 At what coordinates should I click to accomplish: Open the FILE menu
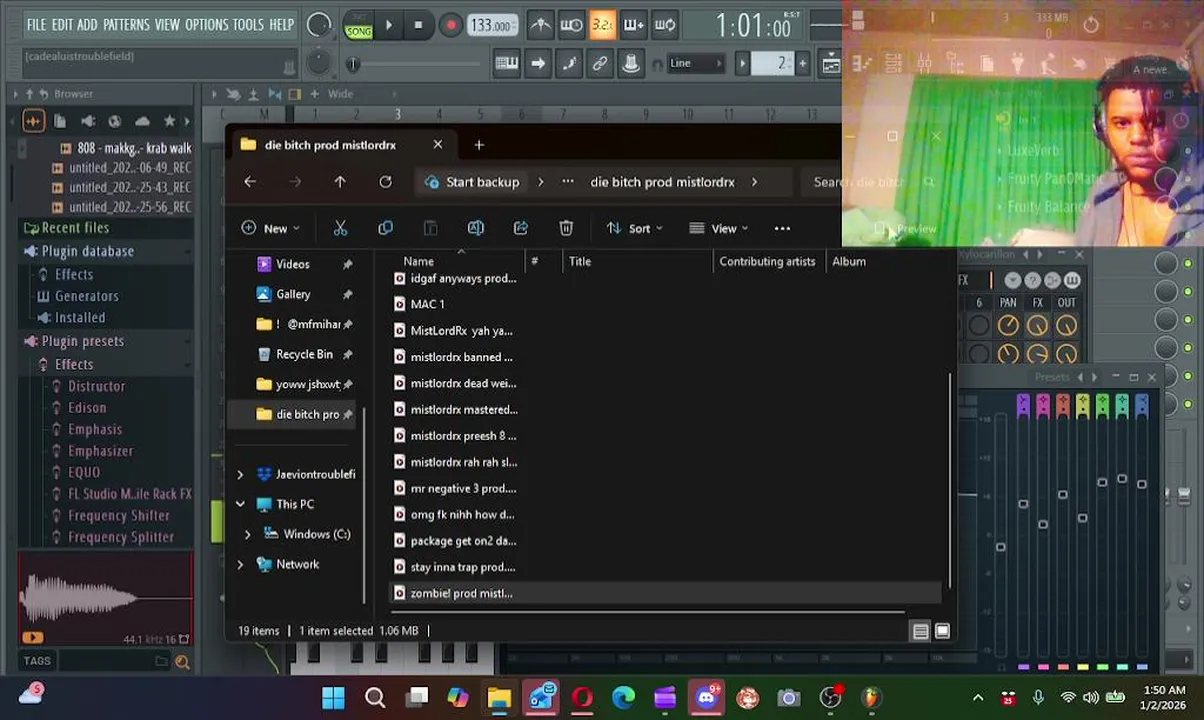[x=36, y=24]
